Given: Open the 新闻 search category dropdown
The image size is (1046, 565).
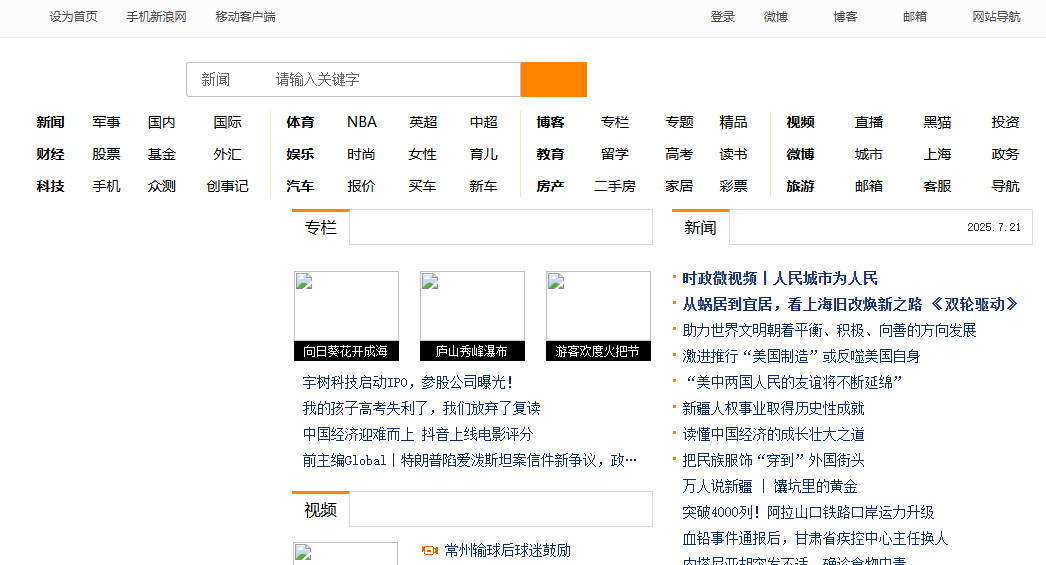Looking at the screenshot, I should (x=216, y=79).
